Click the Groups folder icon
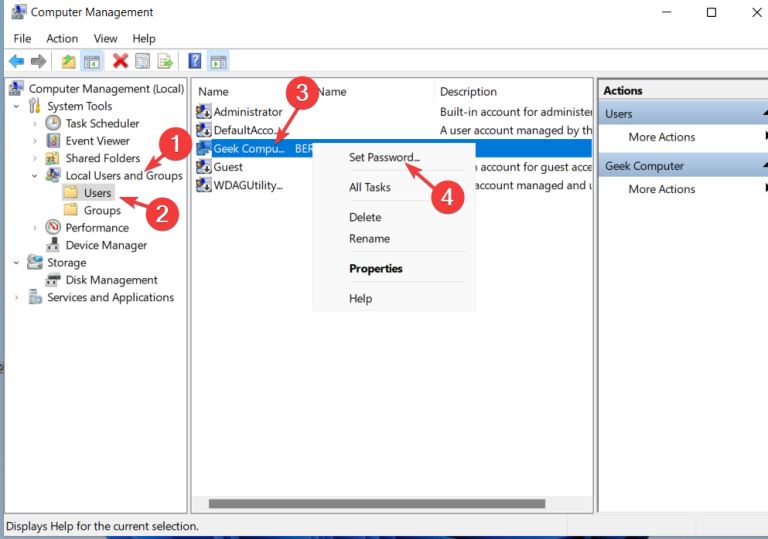This screenshot has height=539, width=768. click(71, 210)
